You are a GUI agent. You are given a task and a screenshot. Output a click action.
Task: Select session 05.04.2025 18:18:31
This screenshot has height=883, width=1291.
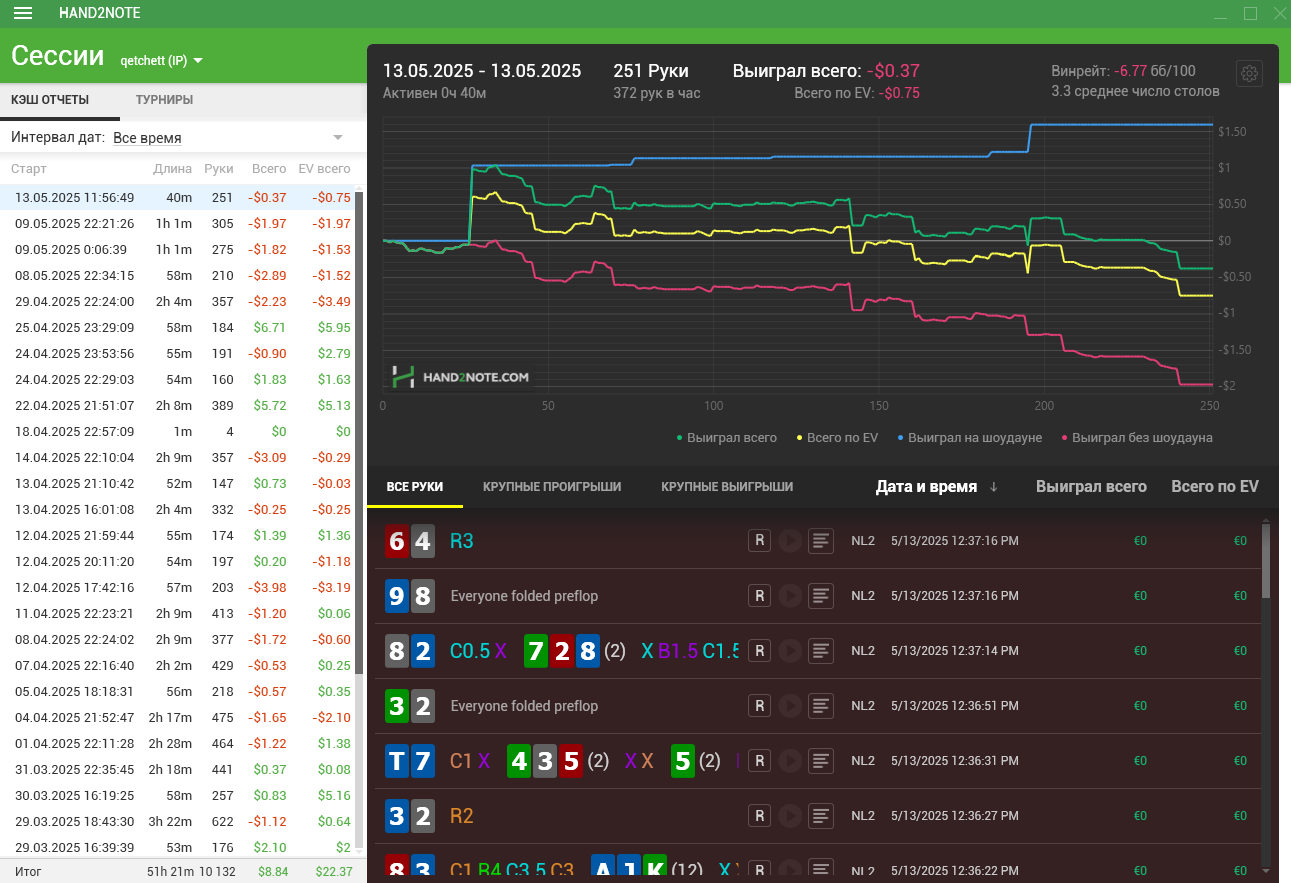tap(177, 691)
